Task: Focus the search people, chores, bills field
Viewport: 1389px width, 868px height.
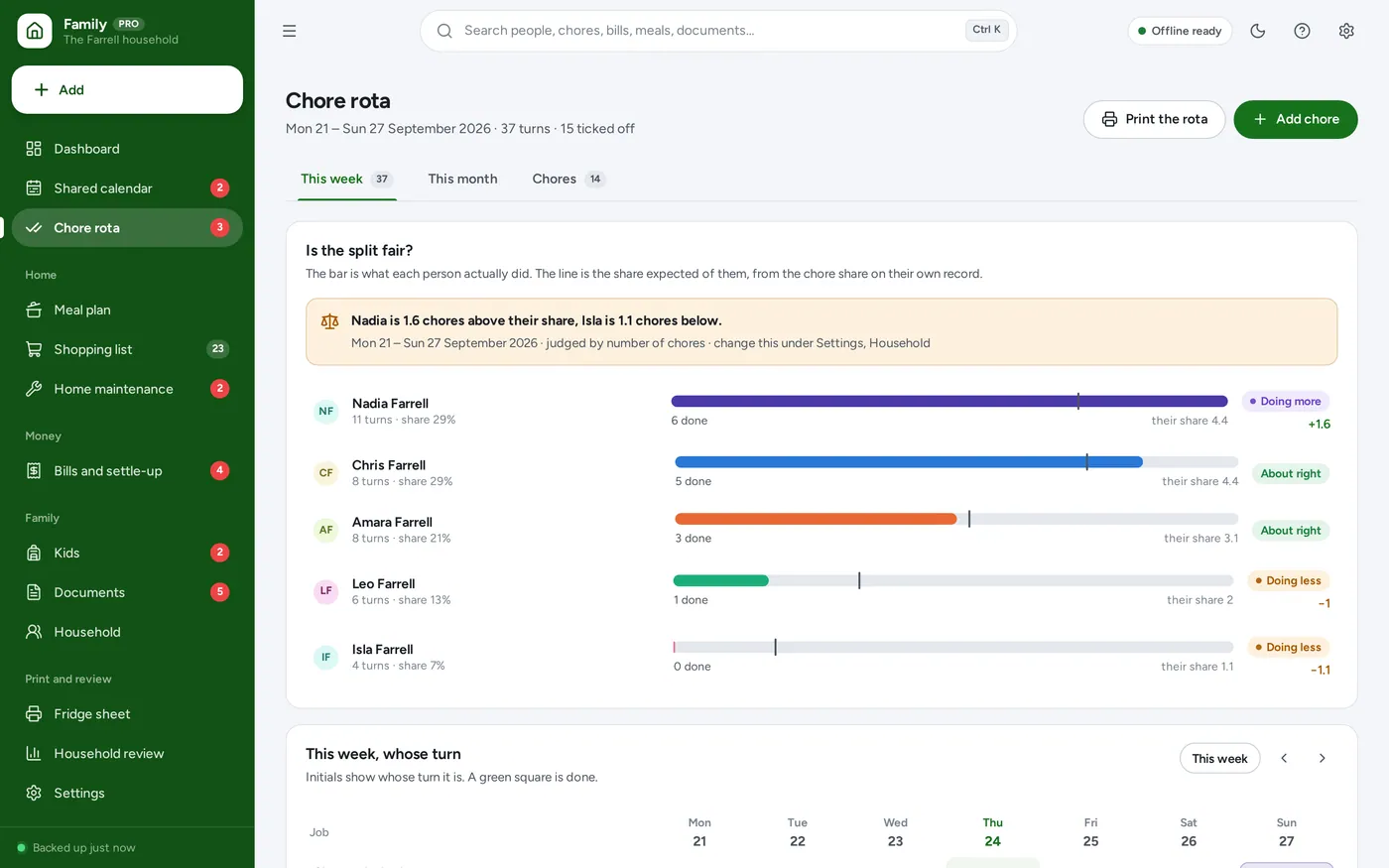Action: (718, 31)
